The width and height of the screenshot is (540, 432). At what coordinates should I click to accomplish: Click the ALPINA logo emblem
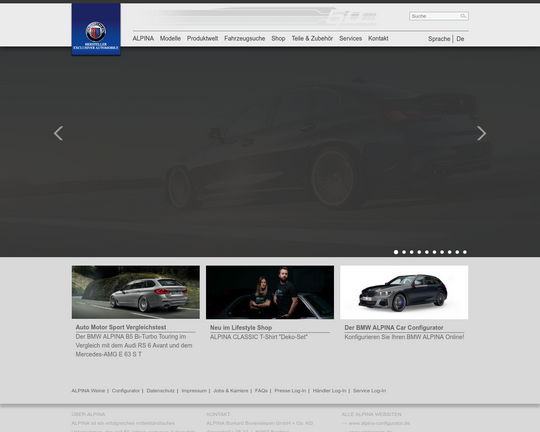[x=96, y=31]
